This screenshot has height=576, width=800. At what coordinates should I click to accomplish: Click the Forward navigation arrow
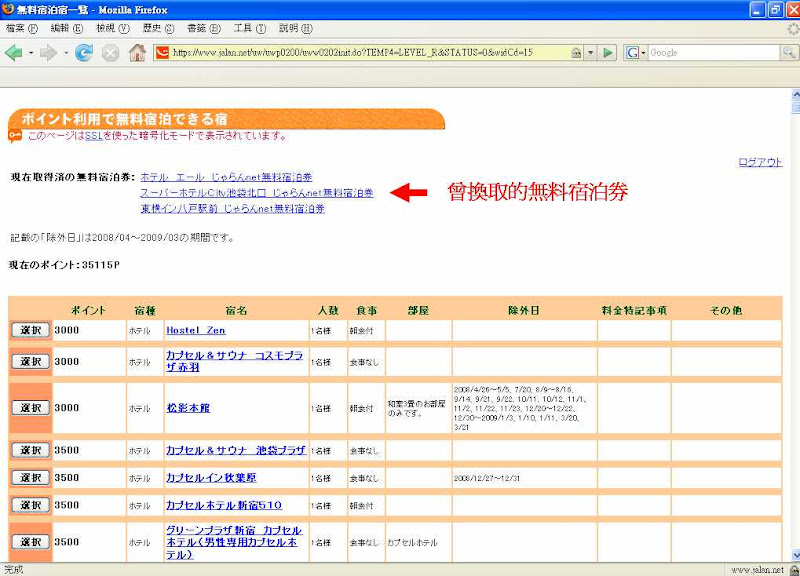point(48,53)
